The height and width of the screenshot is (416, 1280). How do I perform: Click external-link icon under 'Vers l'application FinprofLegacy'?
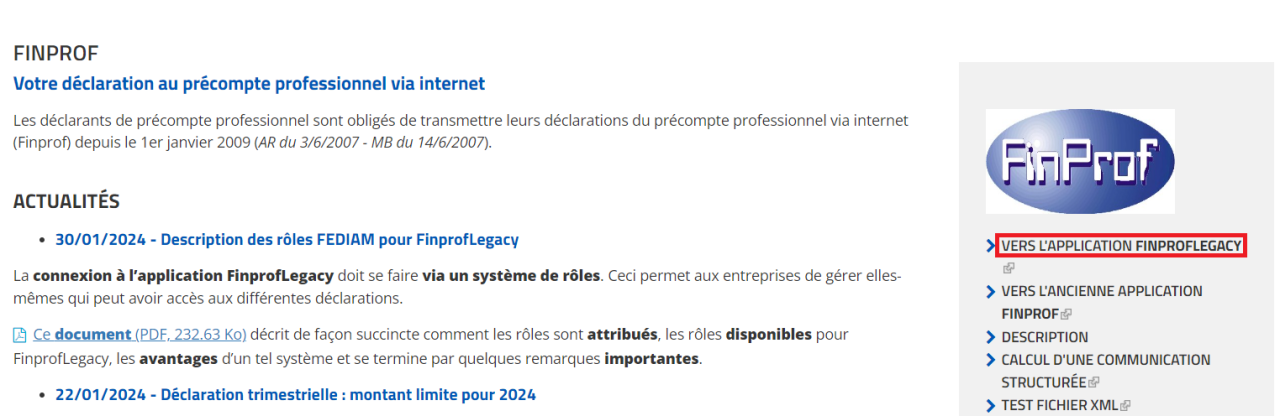pyautogui.click(x=1008, y=268)
